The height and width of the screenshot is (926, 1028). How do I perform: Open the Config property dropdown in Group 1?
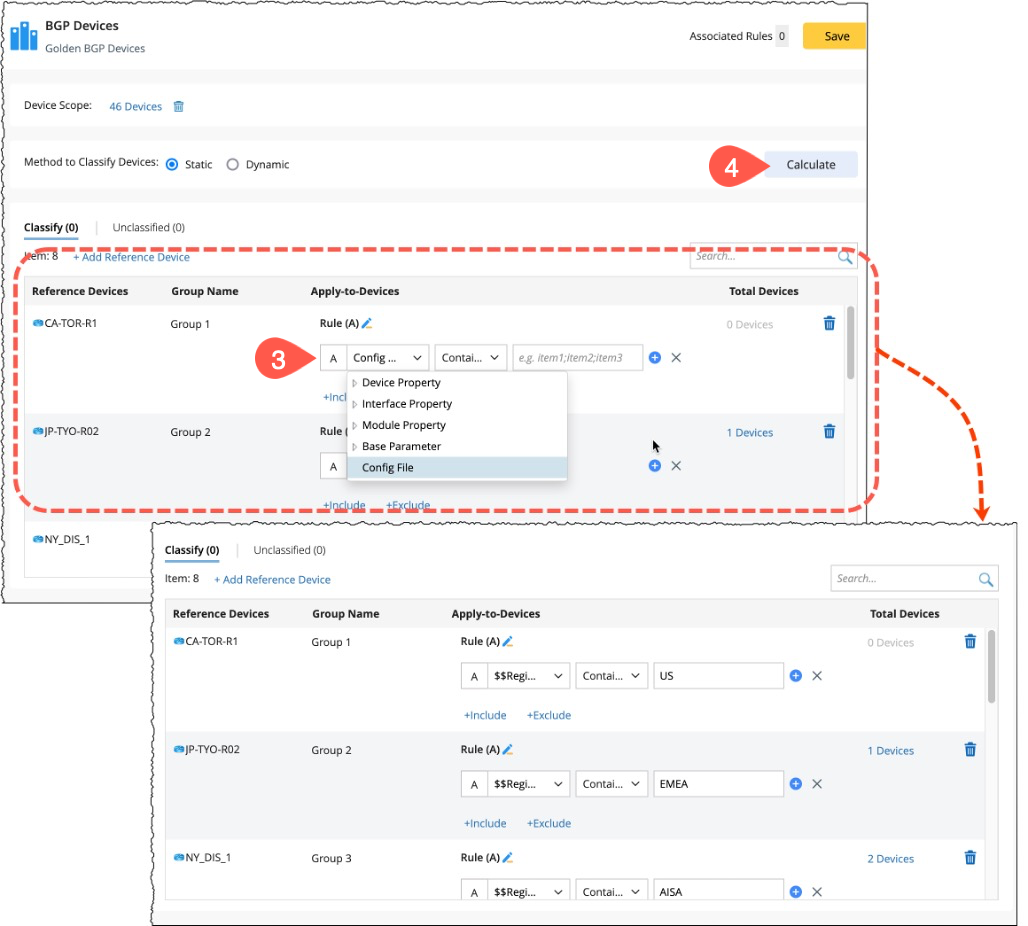pyautogui.click(x=387, y=357)
